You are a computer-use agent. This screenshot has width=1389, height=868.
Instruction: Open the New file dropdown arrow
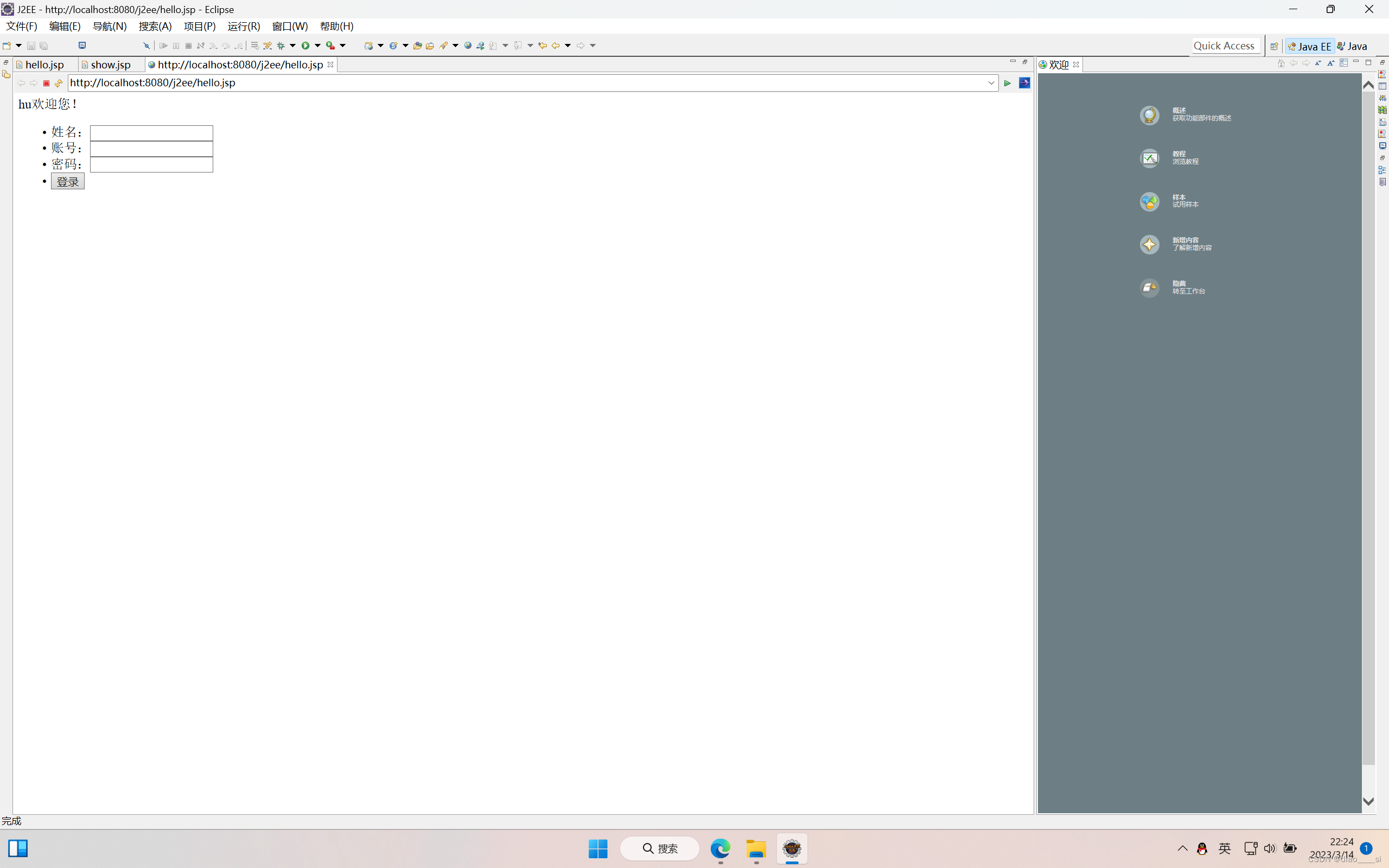click(x=18, y=46)
